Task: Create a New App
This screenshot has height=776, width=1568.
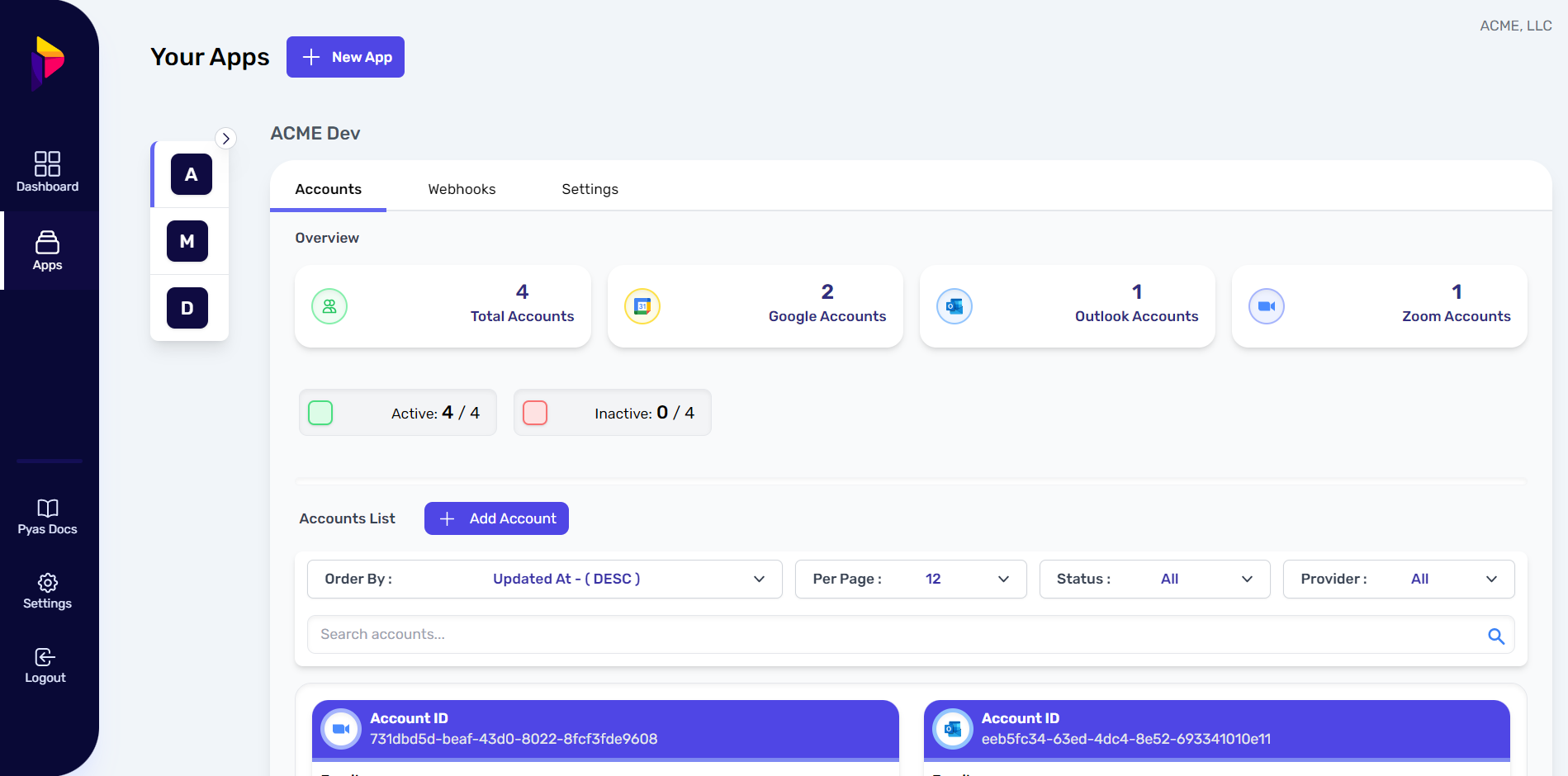Action: (x=345, y=56)
